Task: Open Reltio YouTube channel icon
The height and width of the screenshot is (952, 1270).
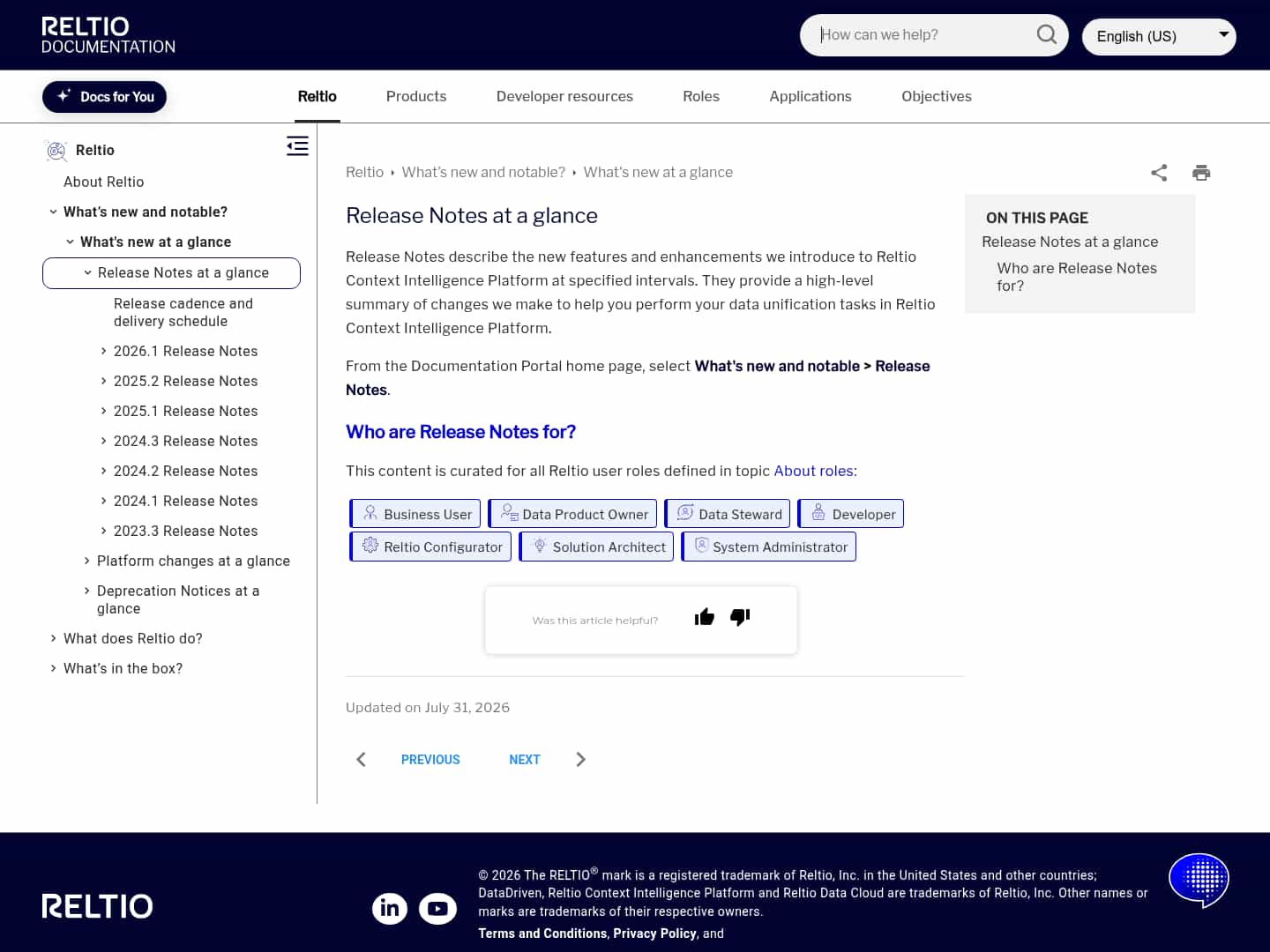Action: click(437, 908)
